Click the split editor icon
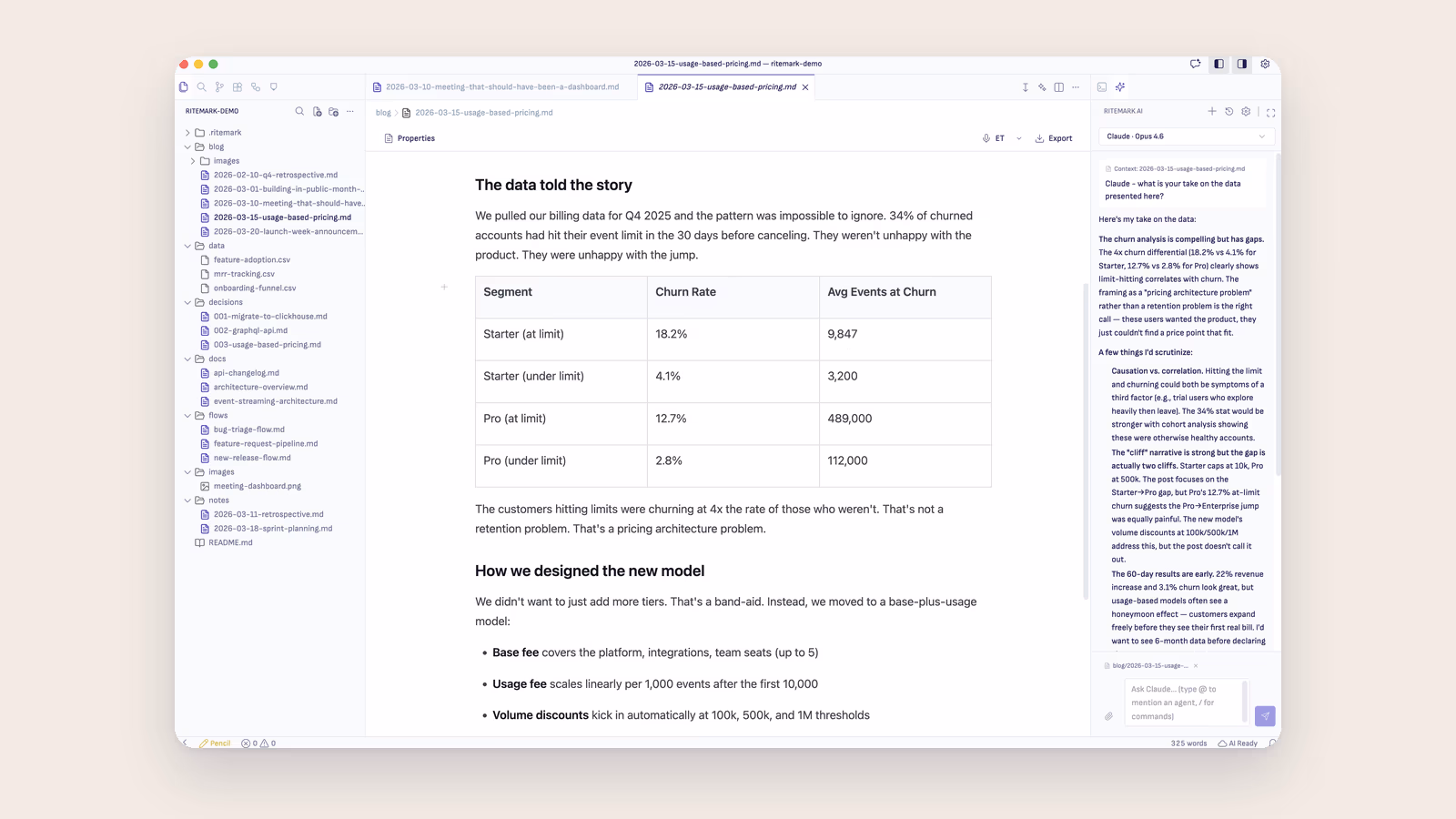The width and height of the screenshot is (1456, 819). tap(1059, 87)
